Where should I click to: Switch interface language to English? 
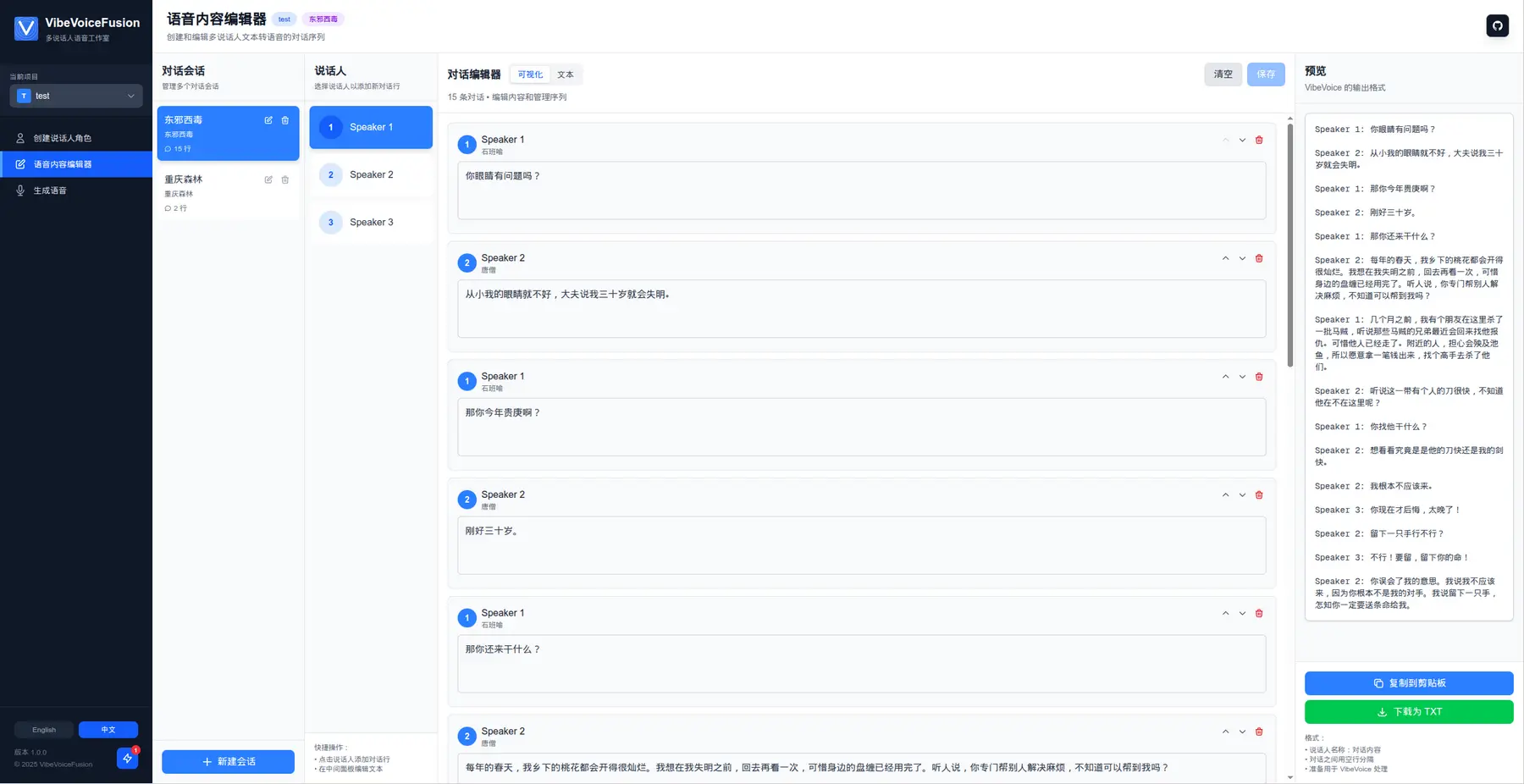click(44, 730)
